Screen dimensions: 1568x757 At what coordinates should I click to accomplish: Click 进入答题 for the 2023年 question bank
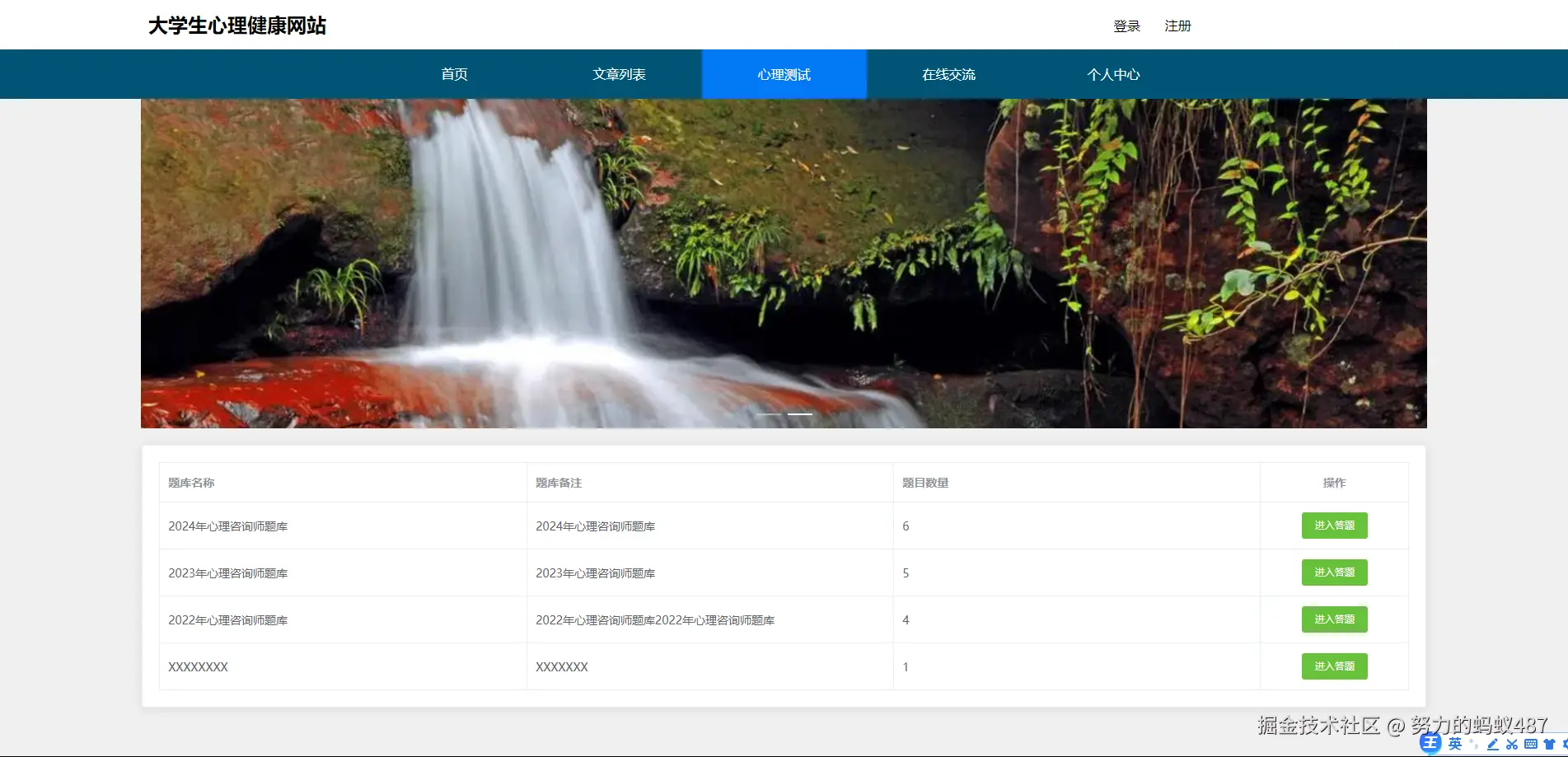(1334, 572)
